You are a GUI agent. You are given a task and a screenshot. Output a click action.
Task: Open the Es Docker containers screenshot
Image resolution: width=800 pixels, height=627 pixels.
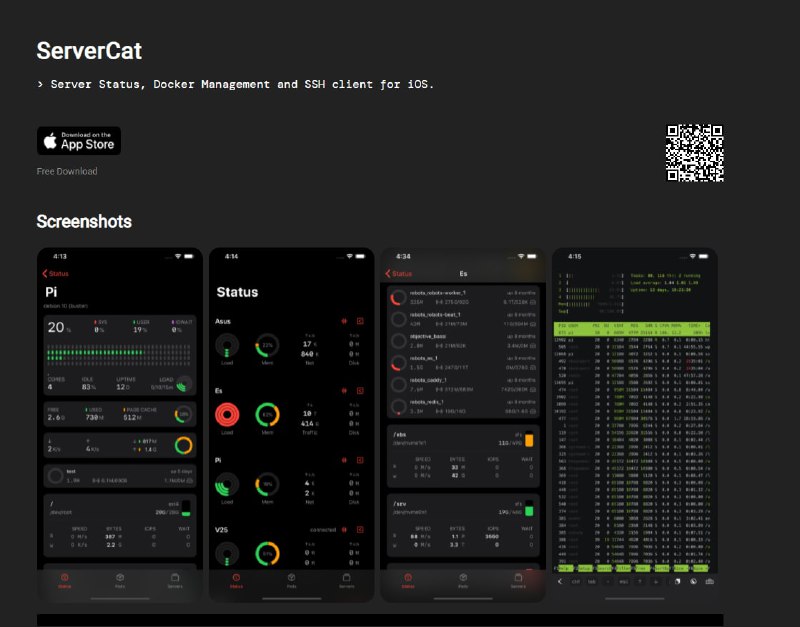coord(463,425)
